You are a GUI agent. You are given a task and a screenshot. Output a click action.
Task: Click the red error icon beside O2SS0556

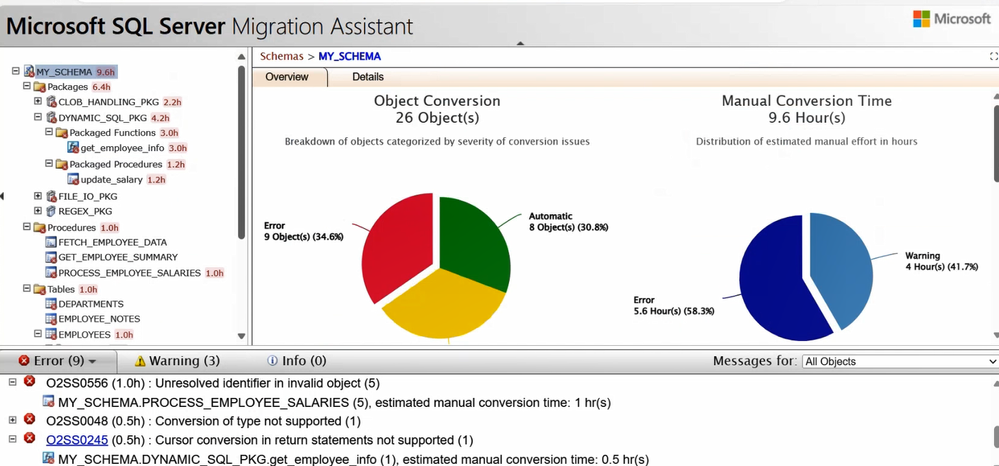point(29,381)
